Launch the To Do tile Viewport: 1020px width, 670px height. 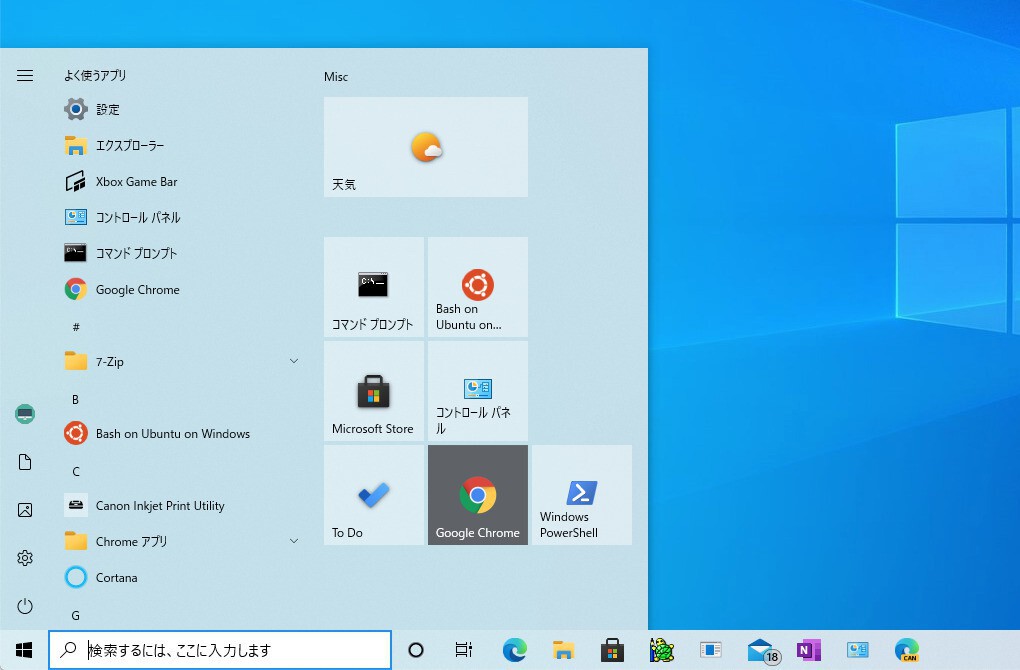tap(373, 495)
